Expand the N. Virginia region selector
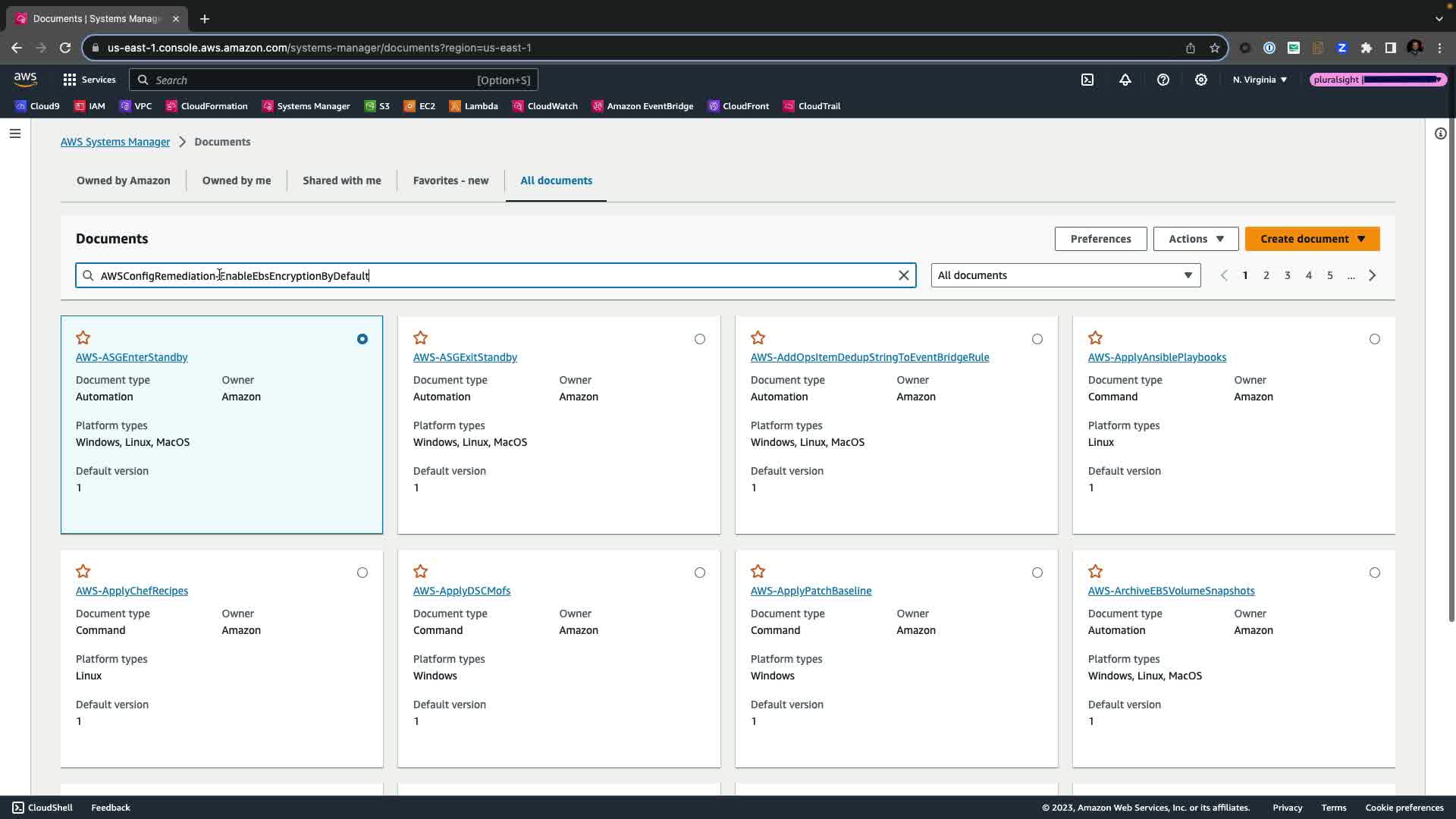 [x=1260, y=80]
